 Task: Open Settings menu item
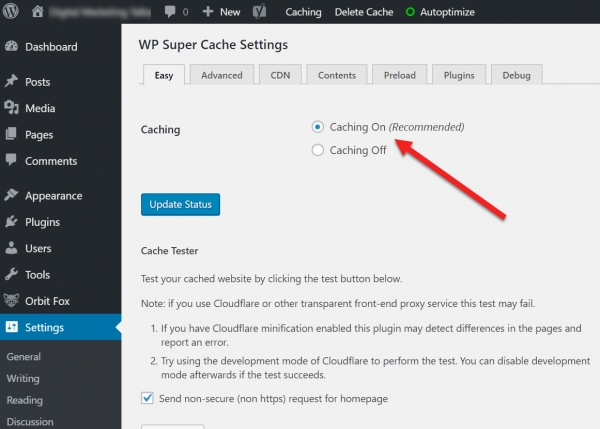point(44,328)
